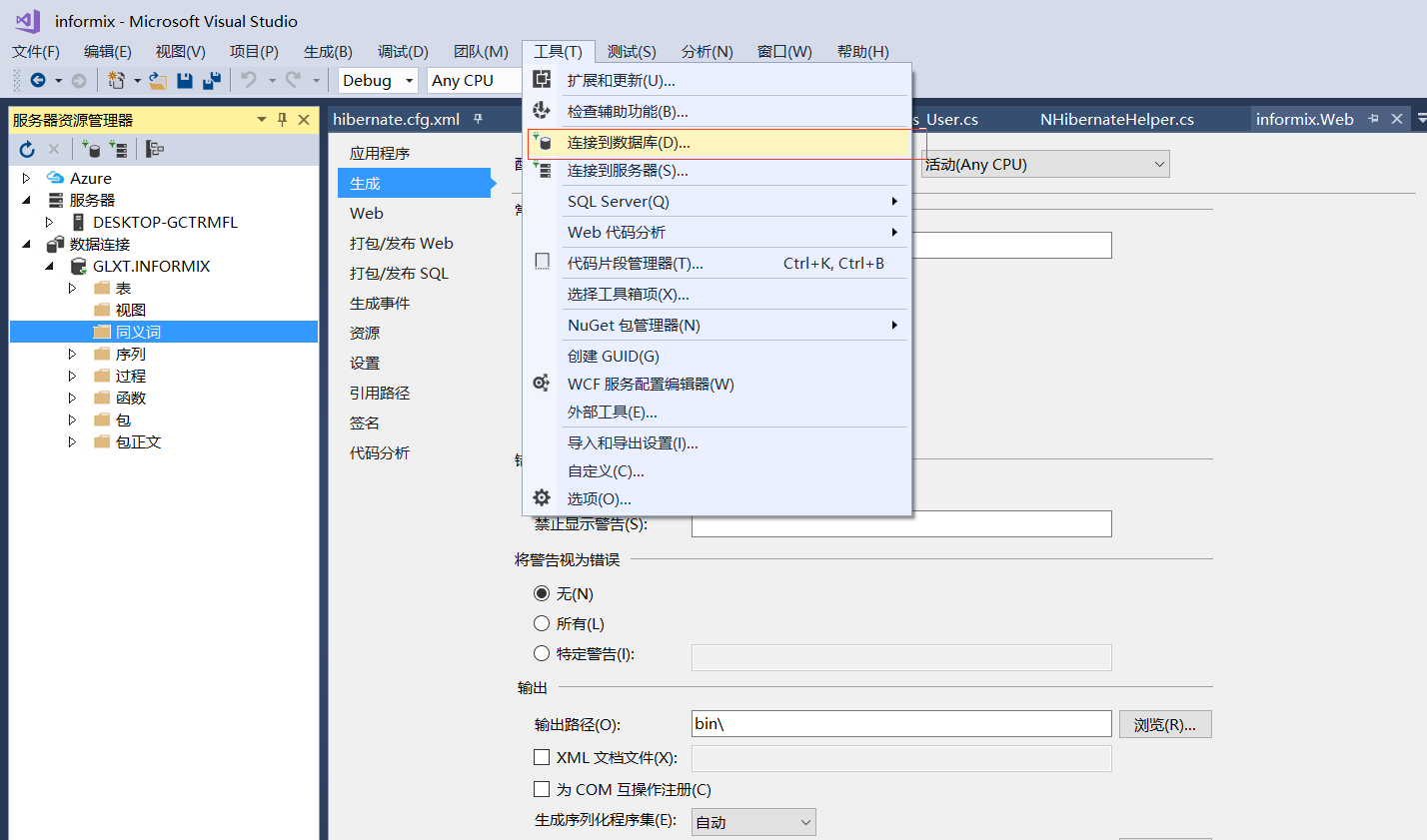Expand the 序列 folder node
This screenshot has width=1427, height=840.
(72, 354)
